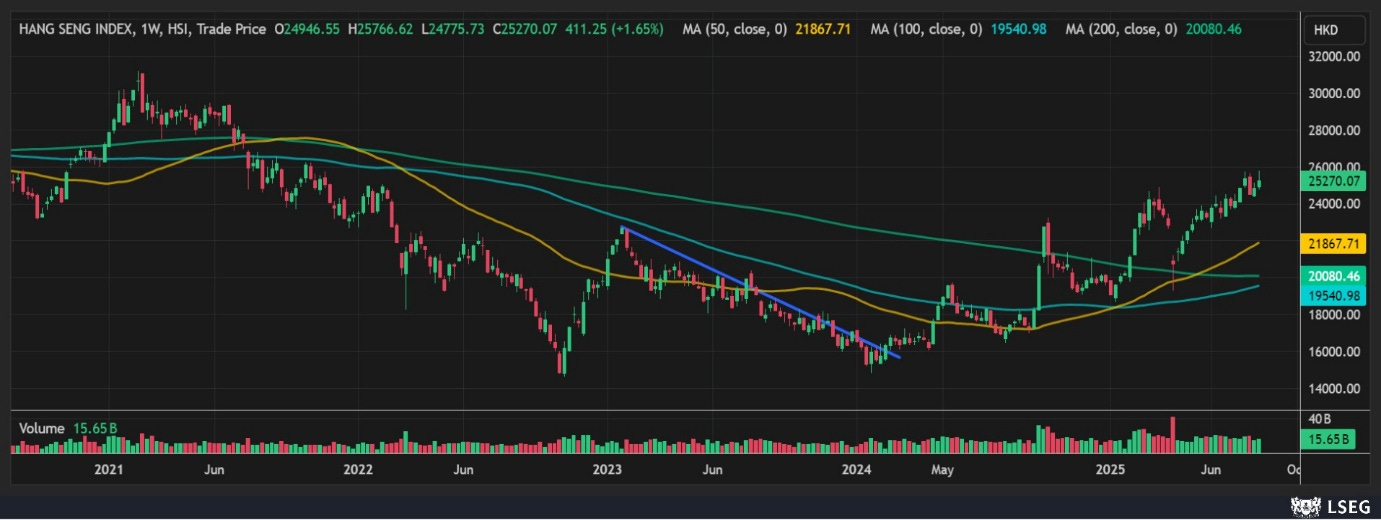The image size is (1381, 520).
Task: Click the 2024 label on time axis
Action: pyautogui.click(x=857, y=469)
